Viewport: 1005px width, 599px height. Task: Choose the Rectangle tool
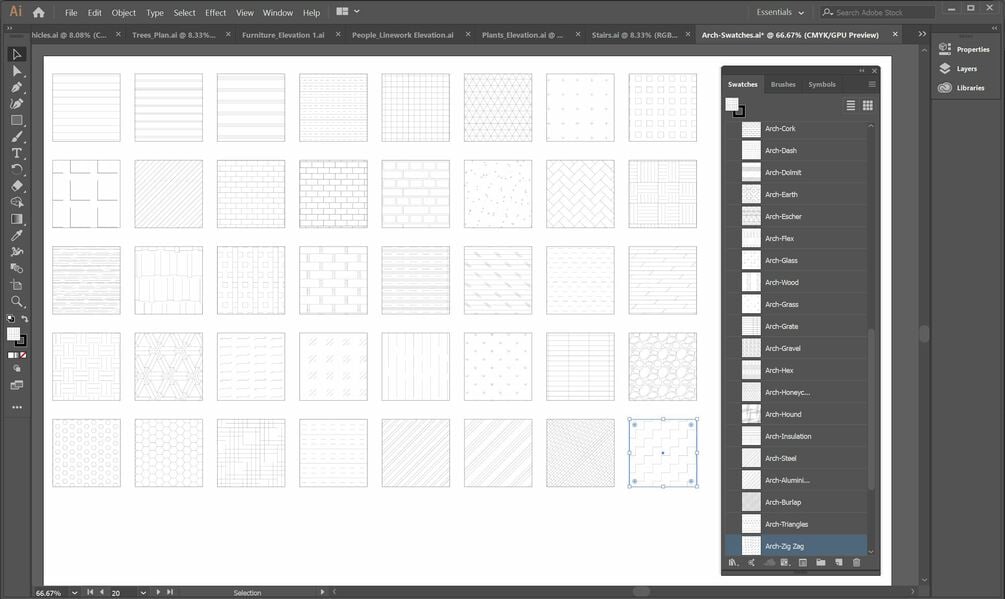click(17, 120)
